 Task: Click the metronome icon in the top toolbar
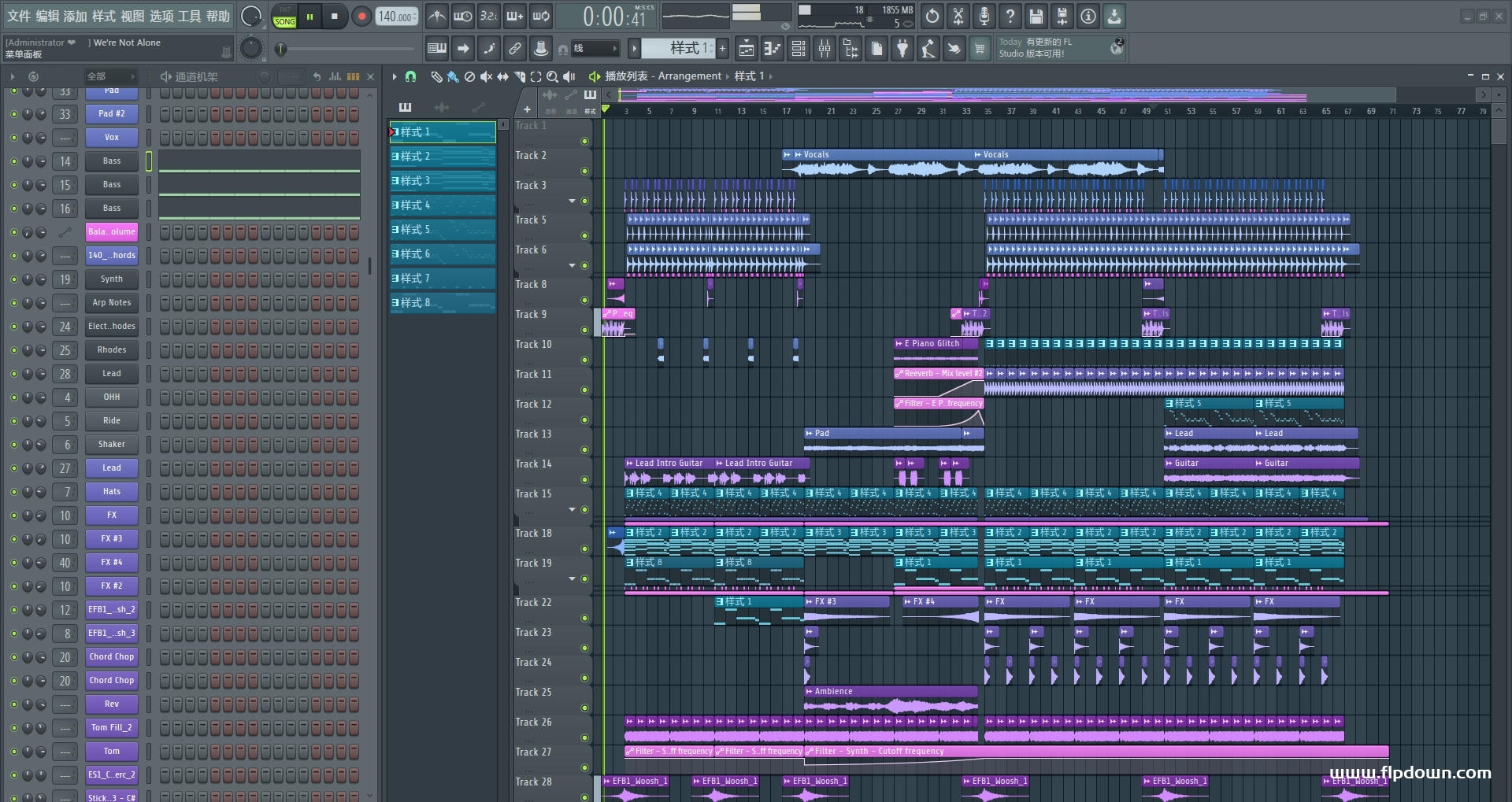[x=437, y=16]
